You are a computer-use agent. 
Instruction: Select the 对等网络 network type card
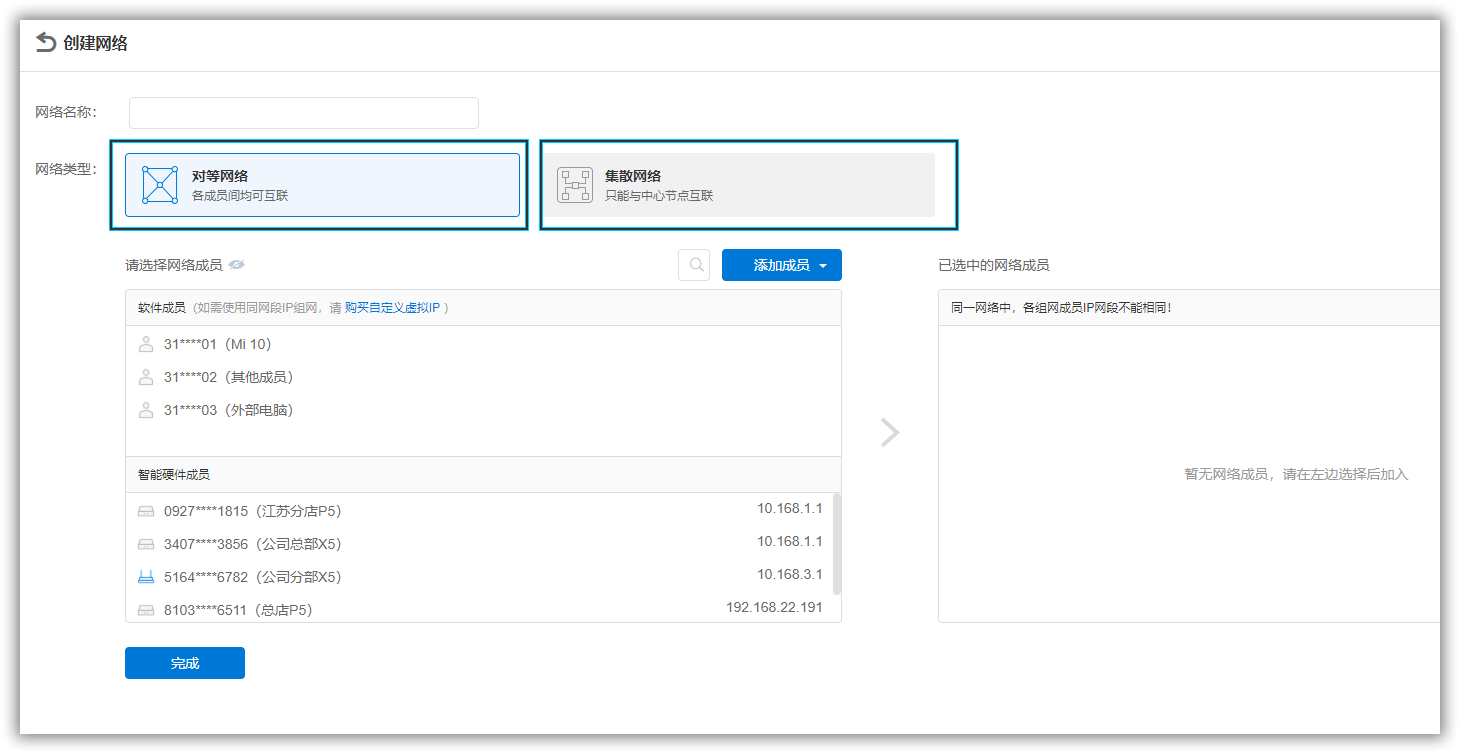pos(320,184)
